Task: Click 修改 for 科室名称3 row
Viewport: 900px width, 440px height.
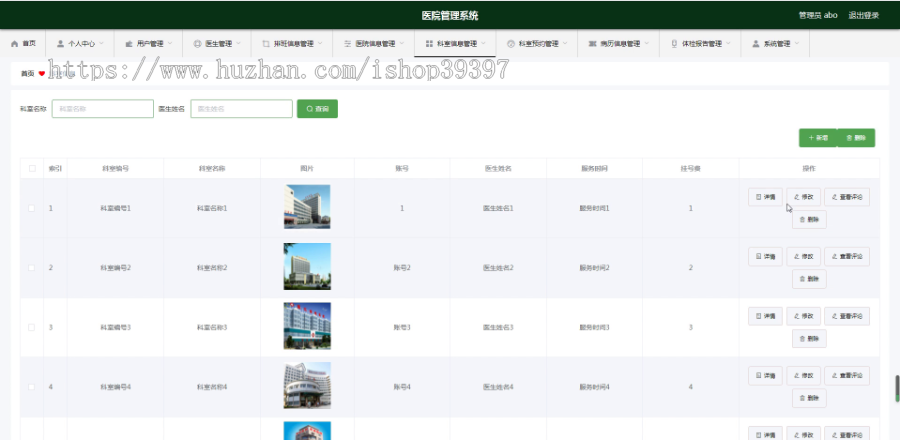Action: point(804,316)
